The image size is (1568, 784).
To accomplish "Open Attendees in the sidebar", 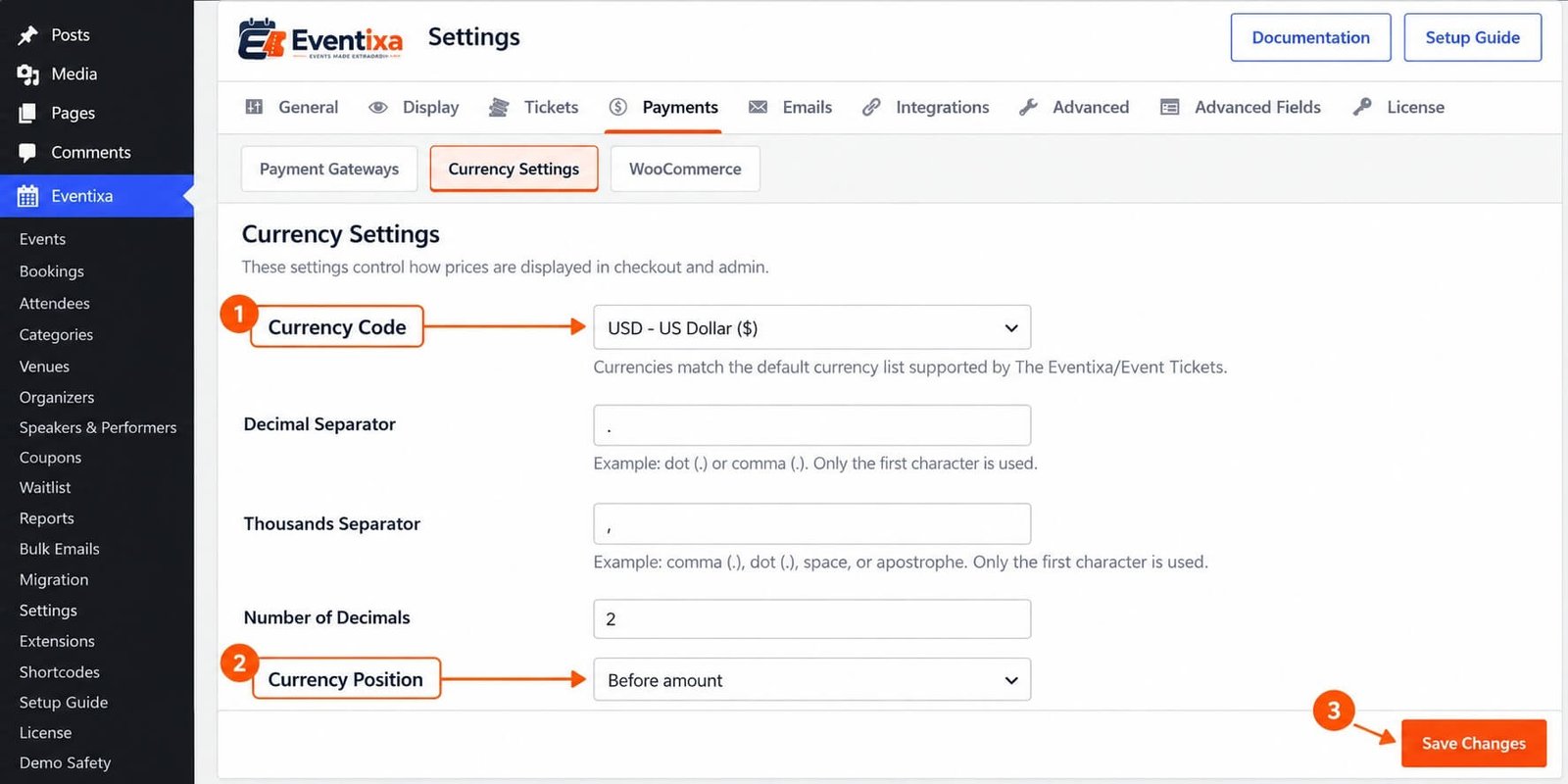I will [x=55, y=304].
